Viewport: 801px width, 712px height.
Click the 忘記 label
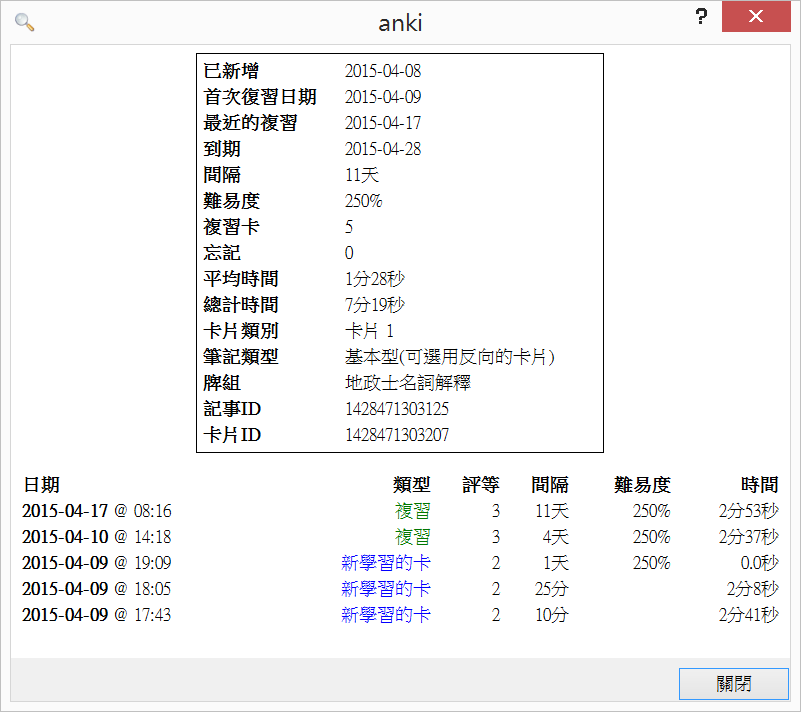coord(222,253)
